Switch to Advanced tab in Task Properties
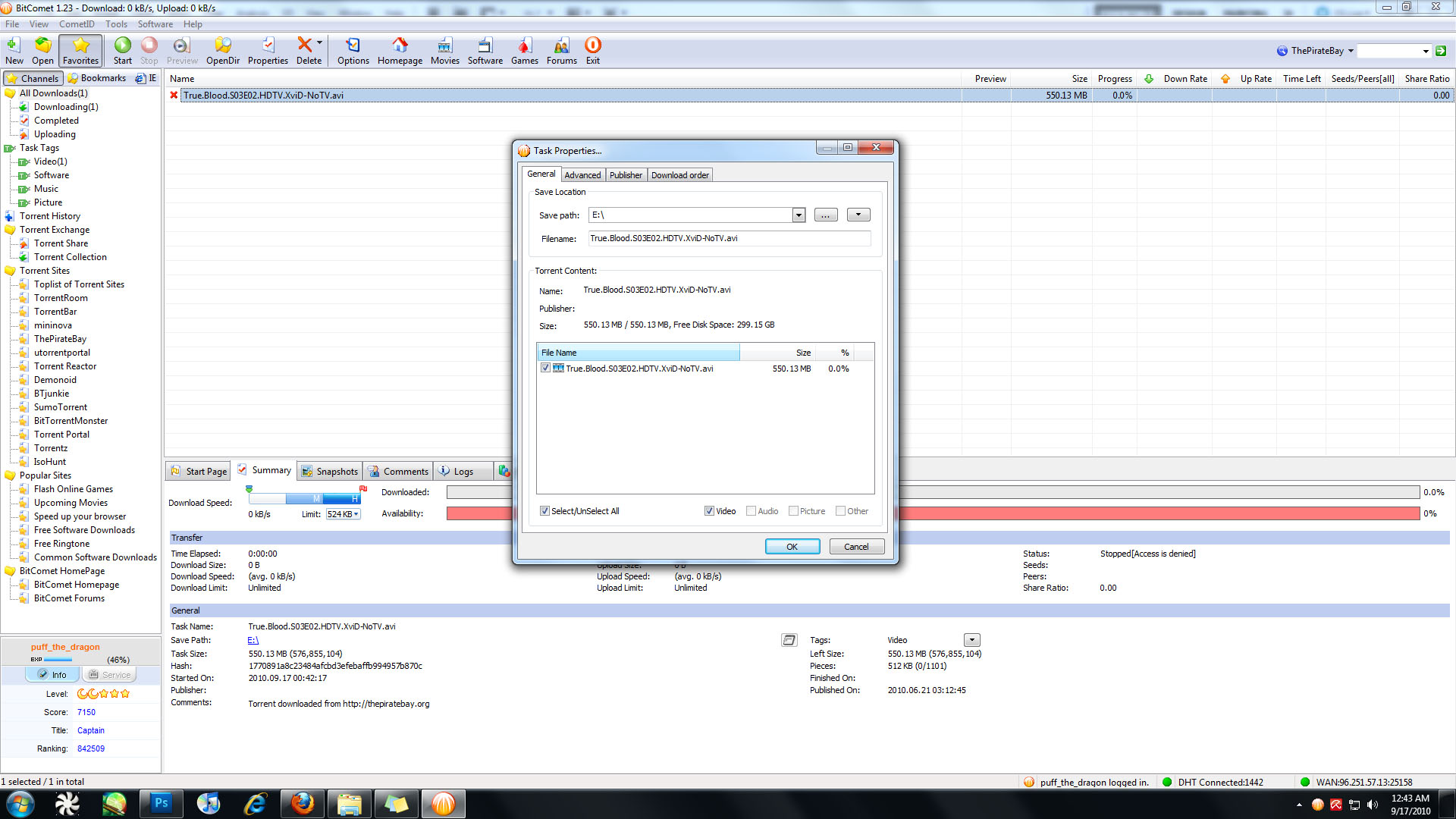The height and width of the screenshot is (819, 1456). click(x=582, y=175)
